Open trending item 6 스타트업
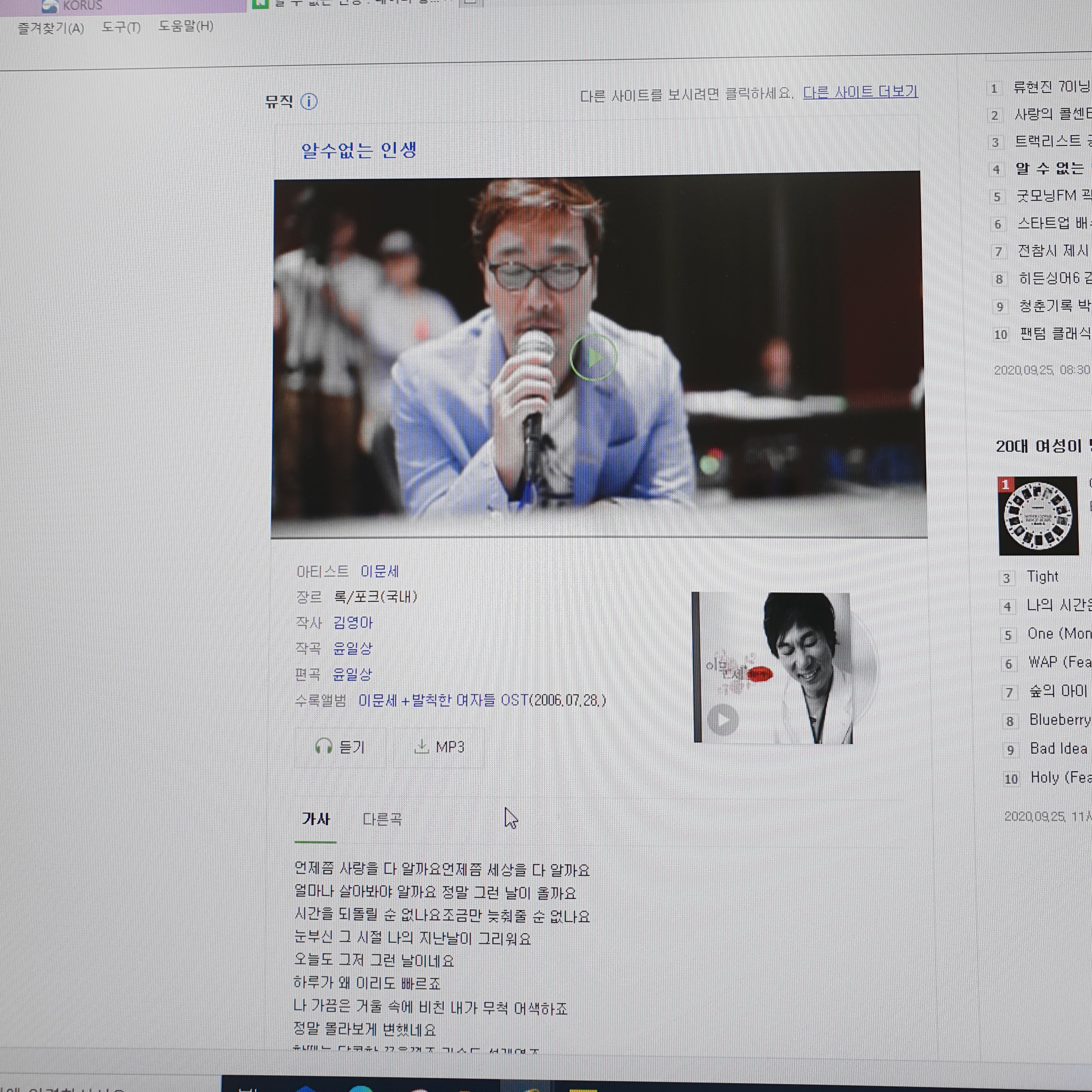 [x=1054, y=223]
